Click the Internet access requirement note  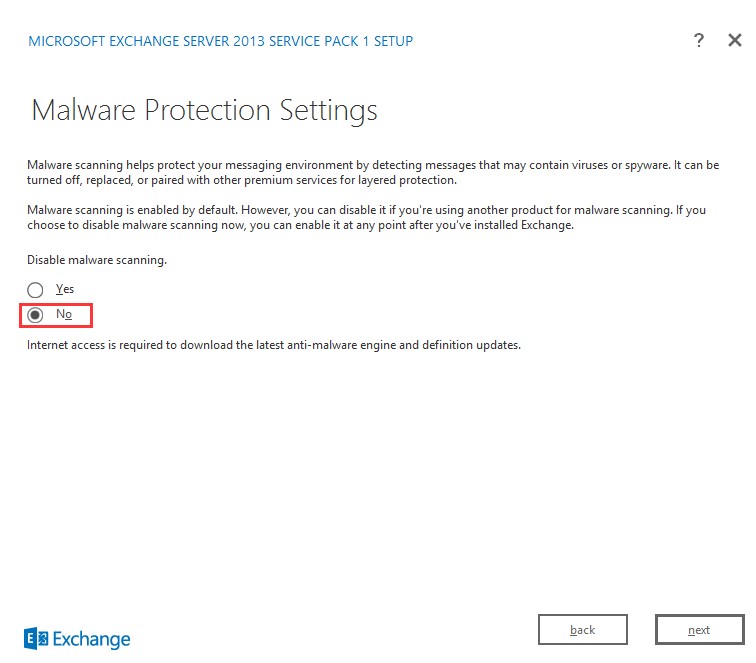tap(274, 345)
